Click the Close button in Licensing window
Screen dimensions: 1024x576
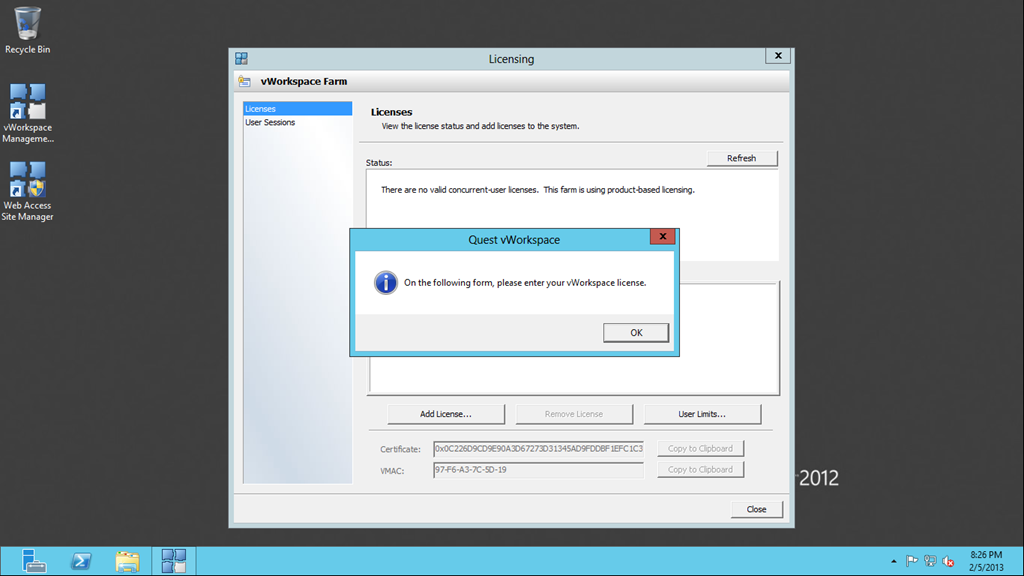coord(756,509)
